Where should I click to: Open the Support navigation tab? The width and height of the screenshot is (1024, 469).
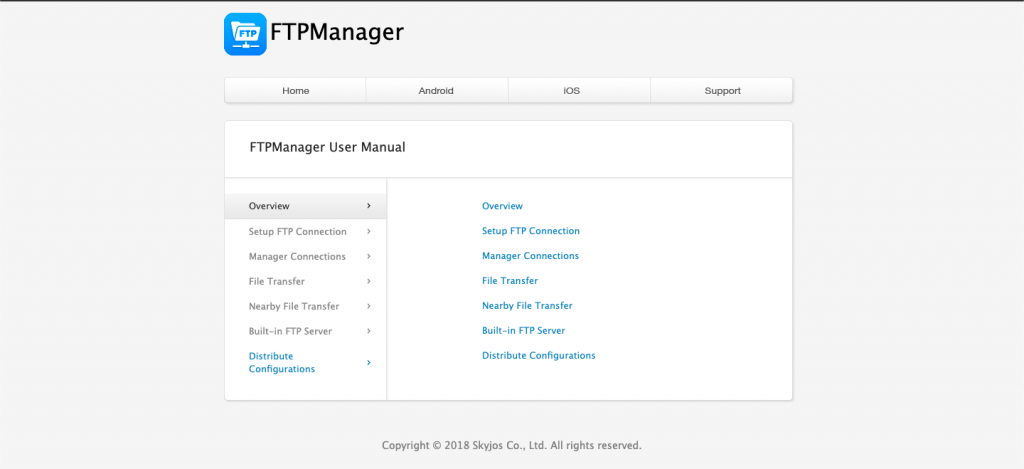[722, 91]
